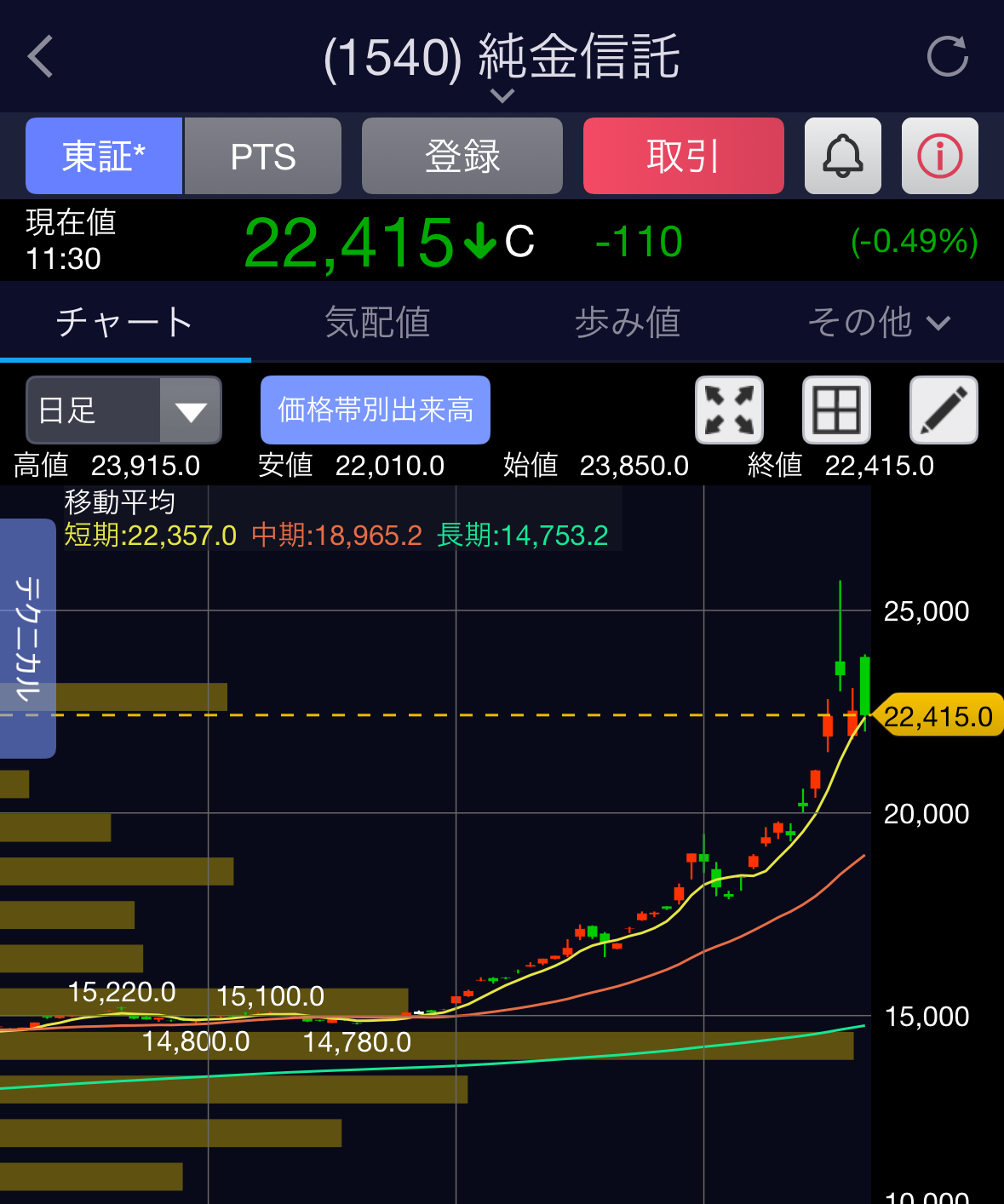Expand chart to fullscreen
The width and height of the screenshot is (1004, 1204).
coord(729,410)
